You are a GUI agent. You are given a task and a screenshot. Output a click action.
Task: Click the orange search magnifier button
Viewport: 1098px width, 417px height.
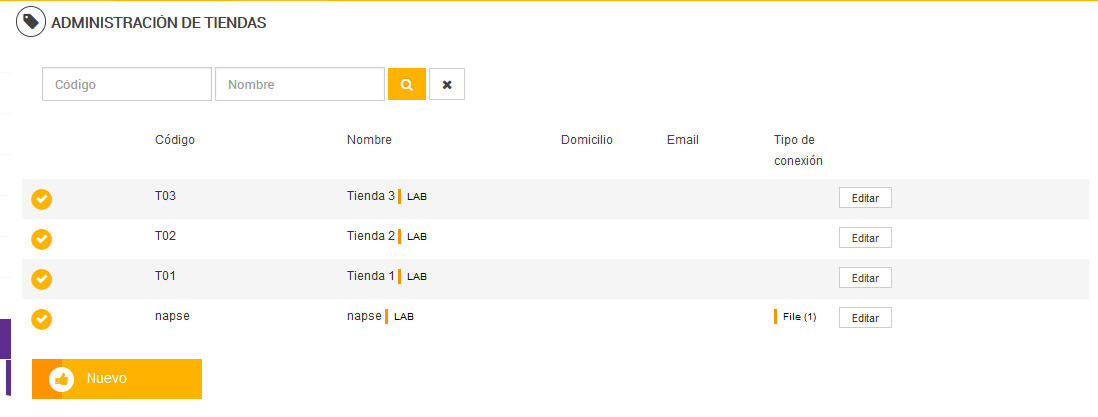pos(407,85)
